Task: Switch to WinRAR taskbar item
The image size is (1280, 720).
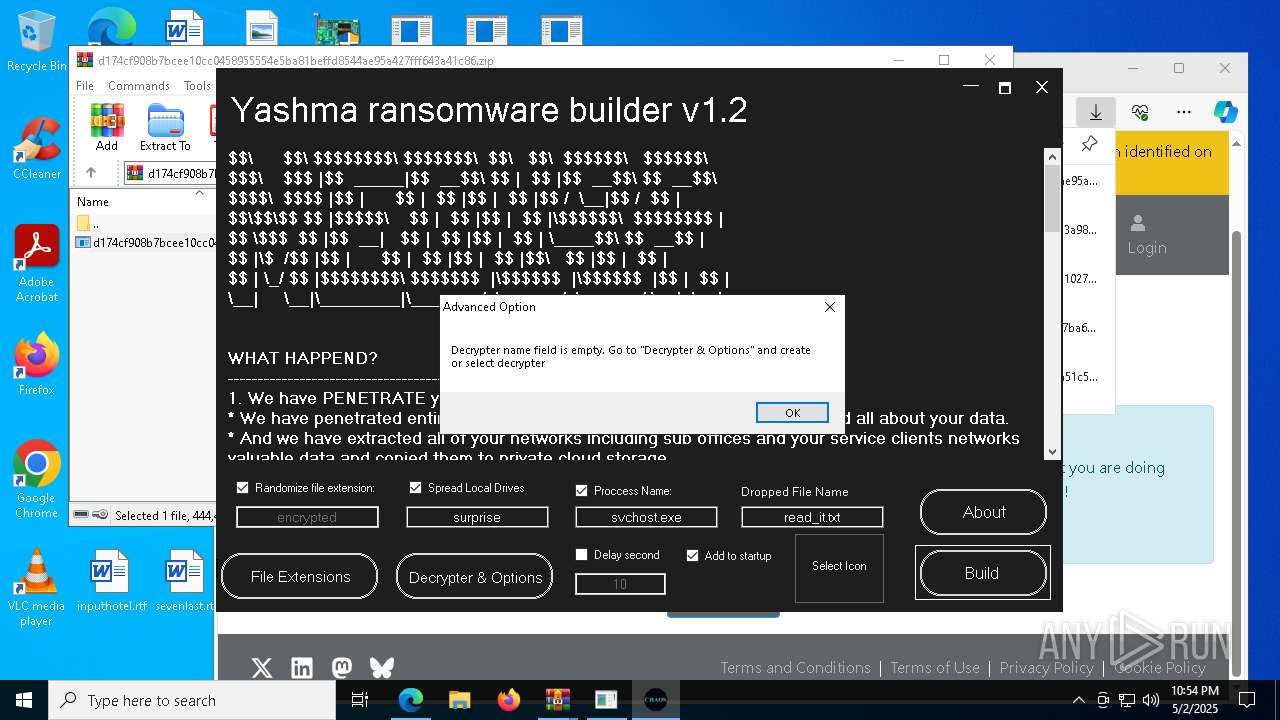Action: 557,700
